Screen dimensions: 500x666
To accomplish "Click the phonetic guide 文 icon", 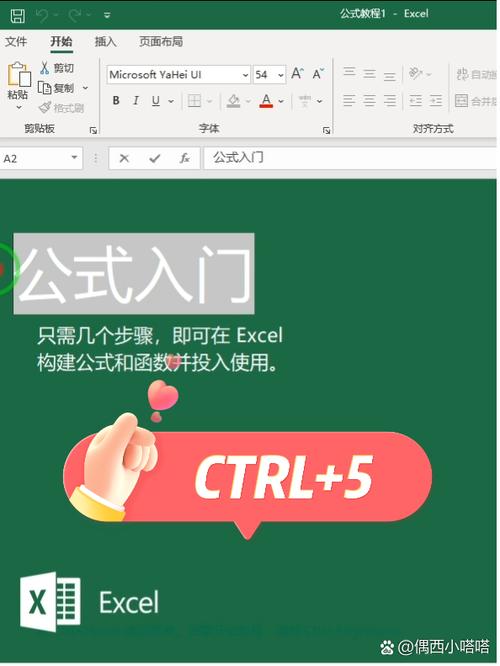I will pyautogui.click(x=305, y=101).
